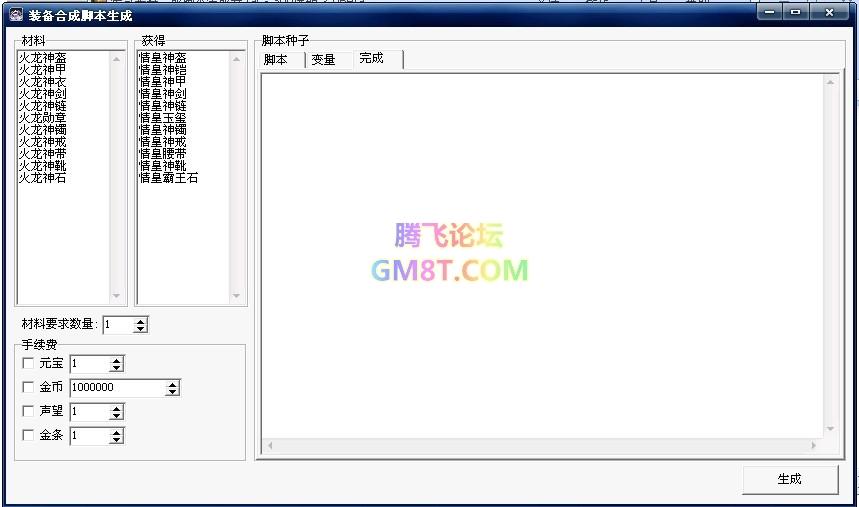Increase the 元宝 value using the up arrow
This screenshot has width=859, height=507.
pyautogui.click(x=117, y=359)
